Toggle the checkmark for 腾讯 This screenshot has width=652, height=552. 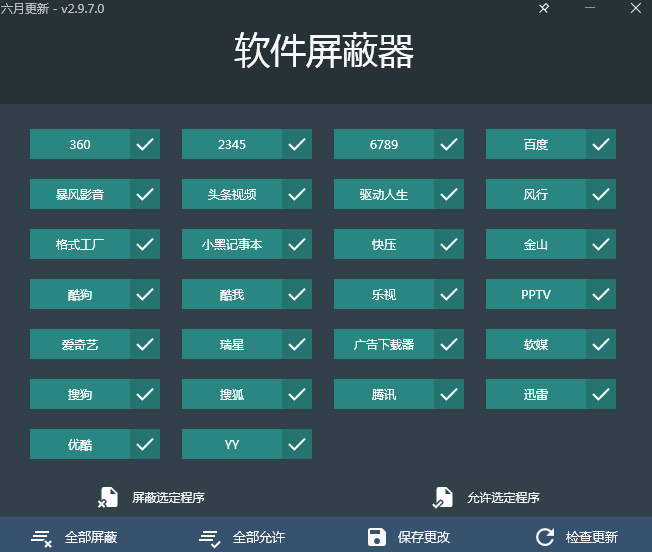(x=449, y=394)
